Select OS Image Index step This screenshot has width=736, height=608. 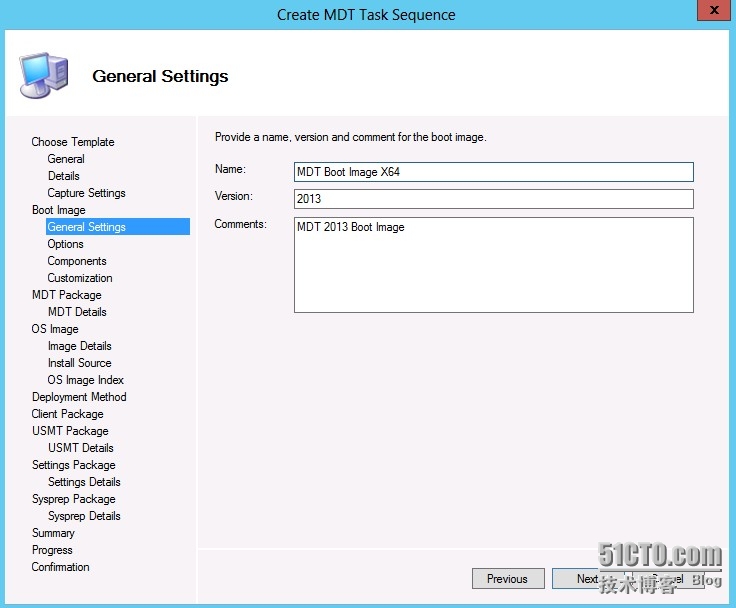point(85,380)
